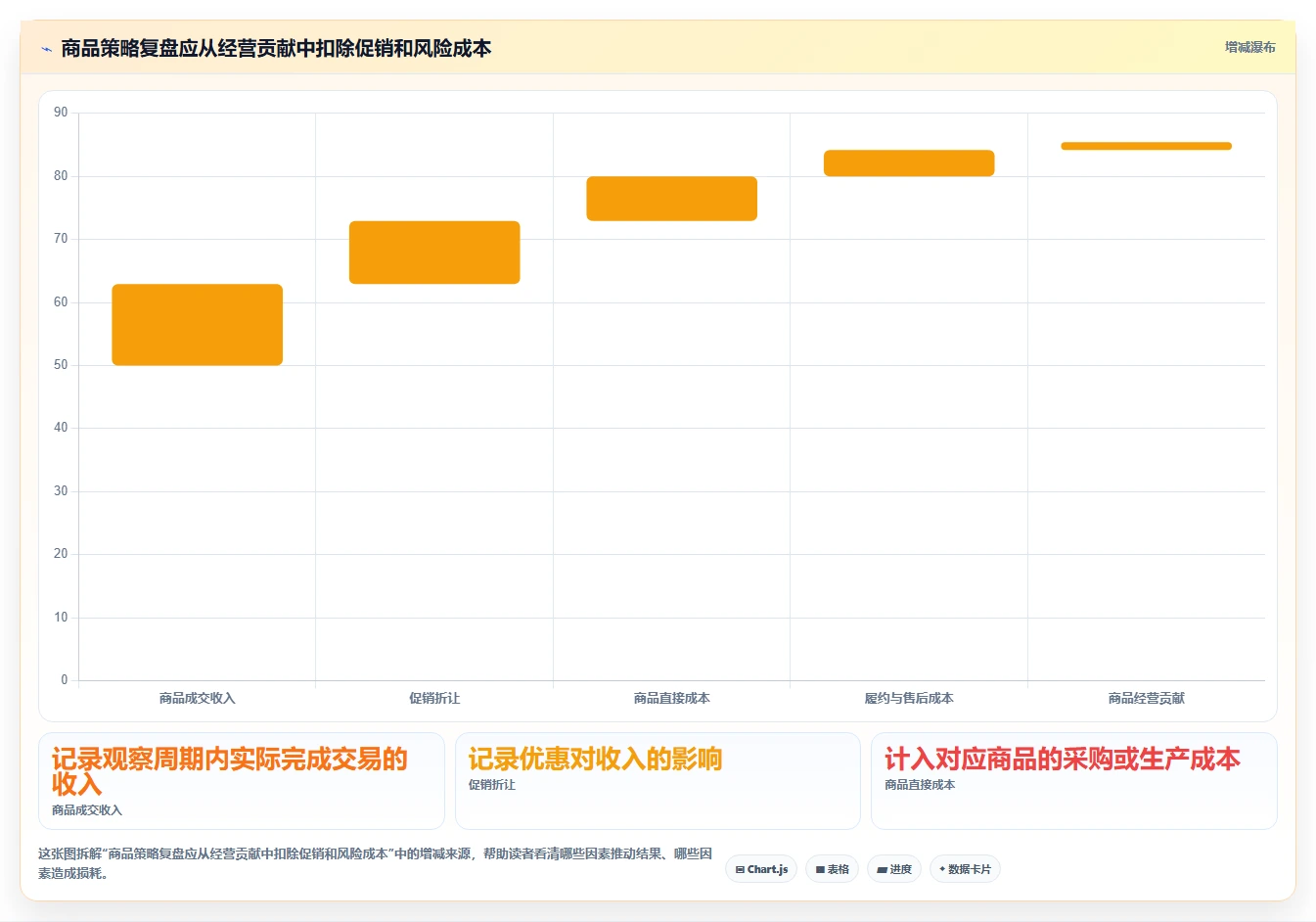The height and width of the screenshot is (922, 1316).
Task: Click the 商品直接成本 x-axis label
Action: pos(672,698)
